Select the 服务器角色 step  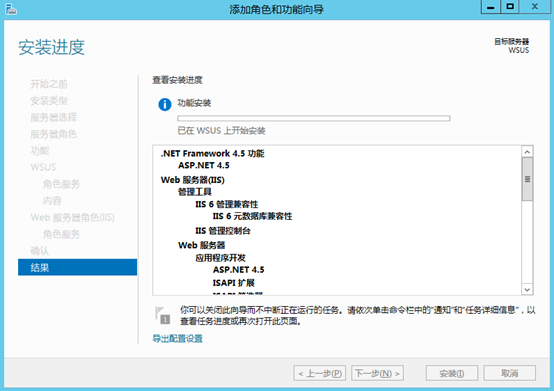53,134
